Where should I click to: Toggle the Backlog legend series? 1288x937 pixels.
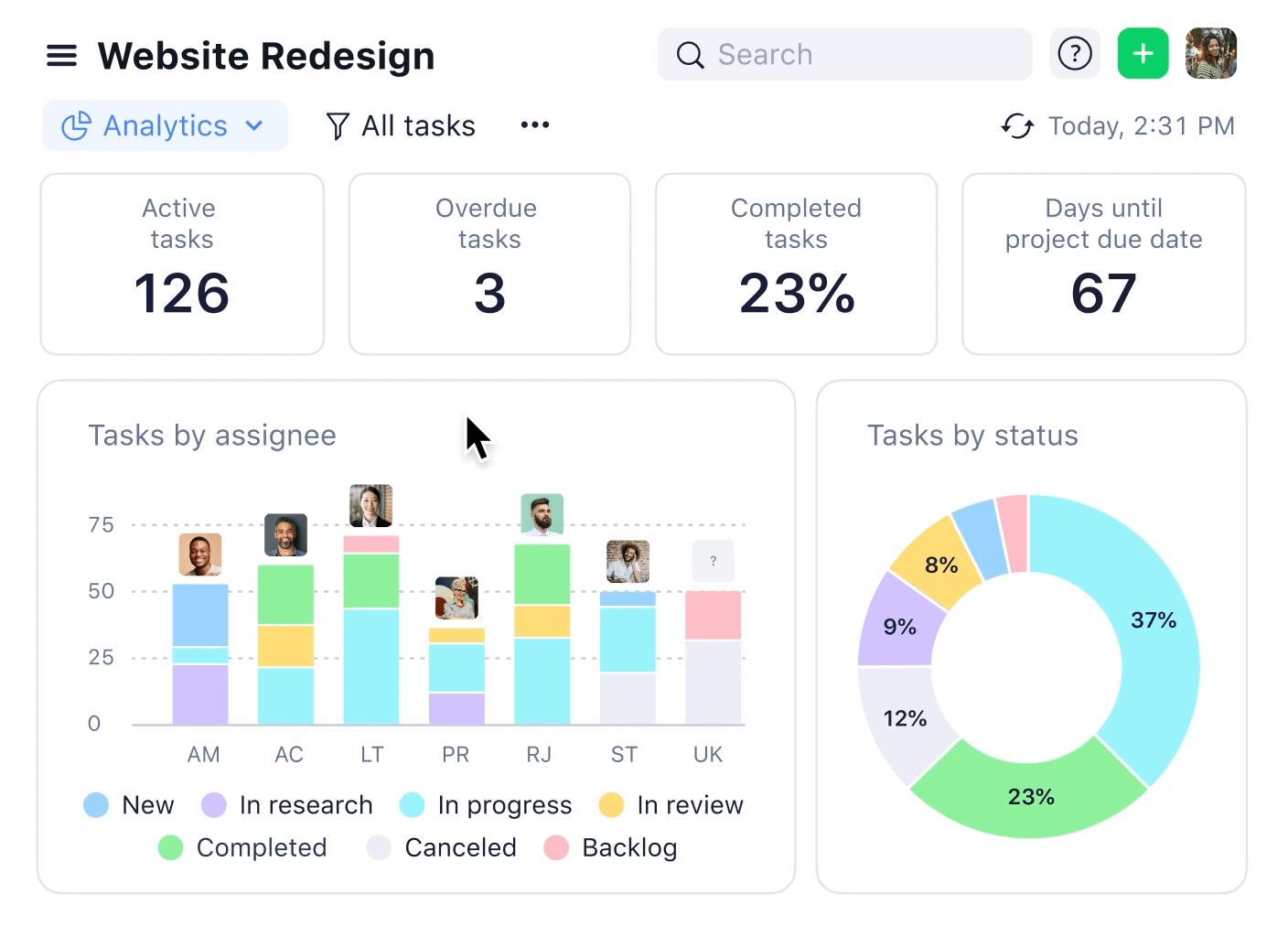click(x=611, y=848)
